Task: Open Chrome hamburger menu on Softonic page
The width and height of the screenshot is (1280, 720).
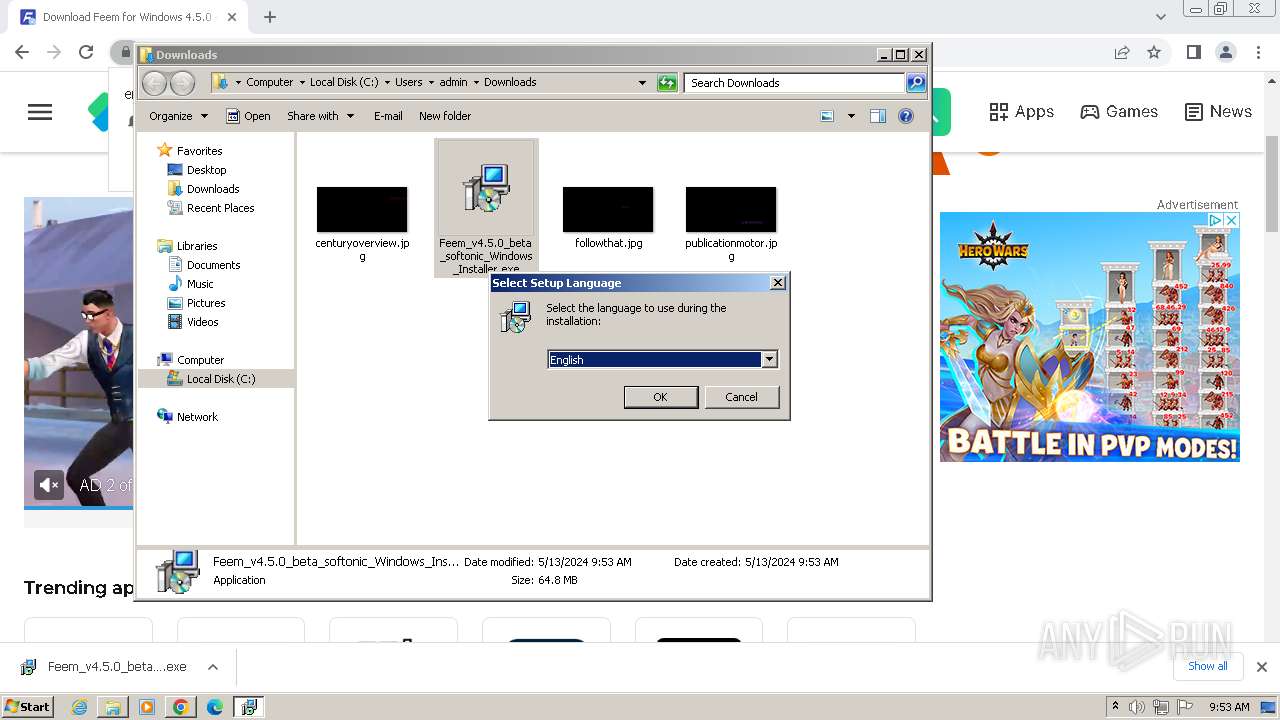Action: tap(40, 112)
